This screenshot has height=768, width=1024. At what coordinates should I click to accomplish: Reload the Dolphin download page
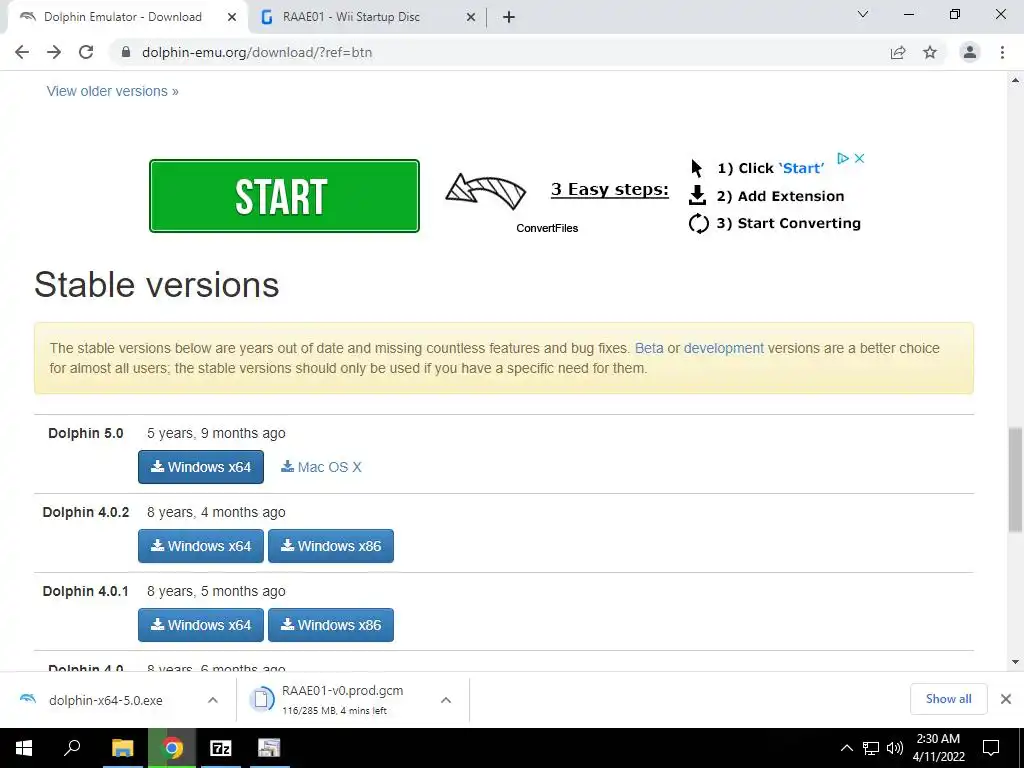coord(86,52)
